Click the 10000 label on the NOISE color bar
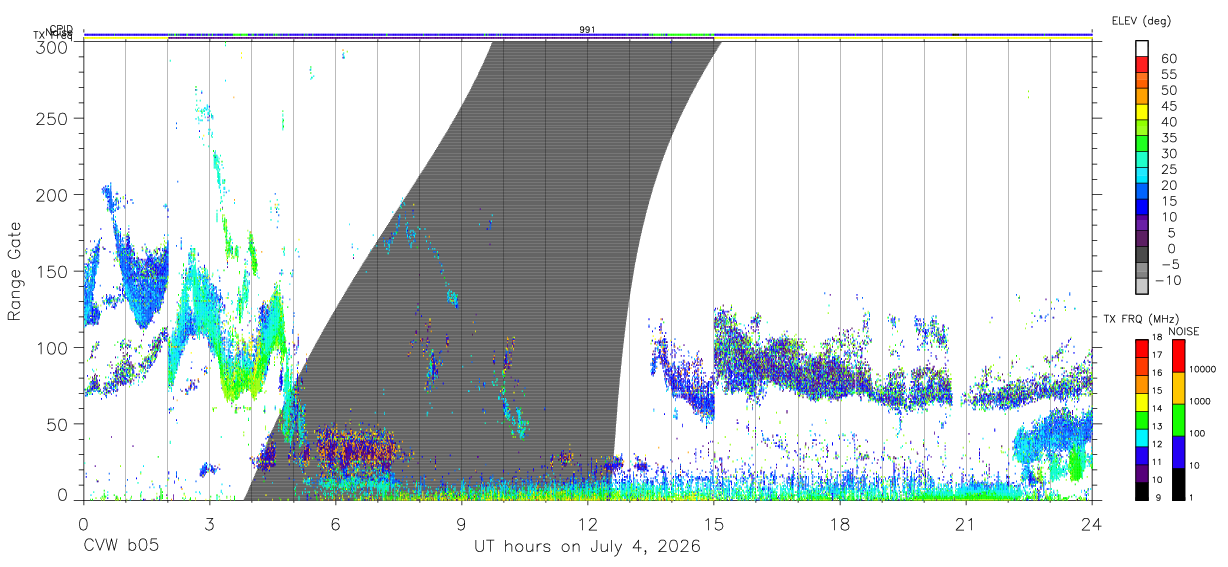The height and width of the screenshot is (567, 1228). (1204, 370)
